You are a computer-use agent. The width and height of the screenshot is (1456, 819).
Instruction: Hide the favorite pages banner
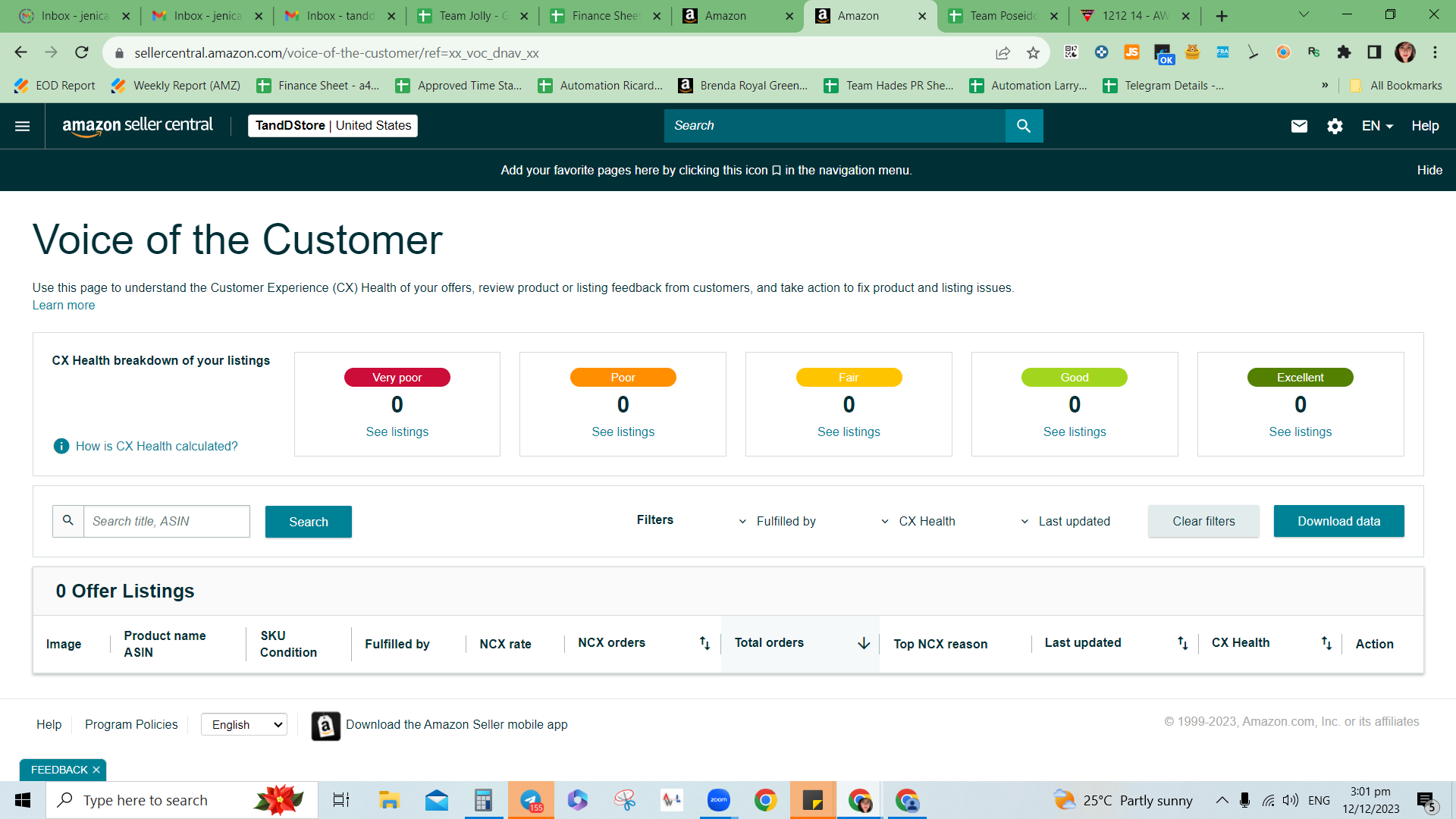[1429, 170]
